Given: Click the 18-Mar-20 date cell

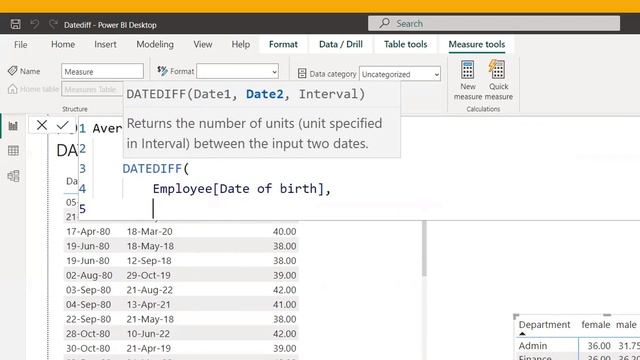Looking at the screenshot, I should 149,231.
